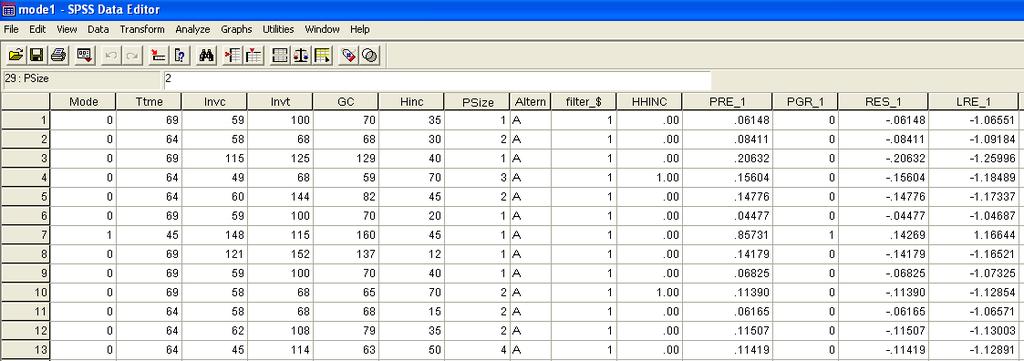Click the Redo arrow icon
Screen dimensions: 1024x361
point(133,55)
